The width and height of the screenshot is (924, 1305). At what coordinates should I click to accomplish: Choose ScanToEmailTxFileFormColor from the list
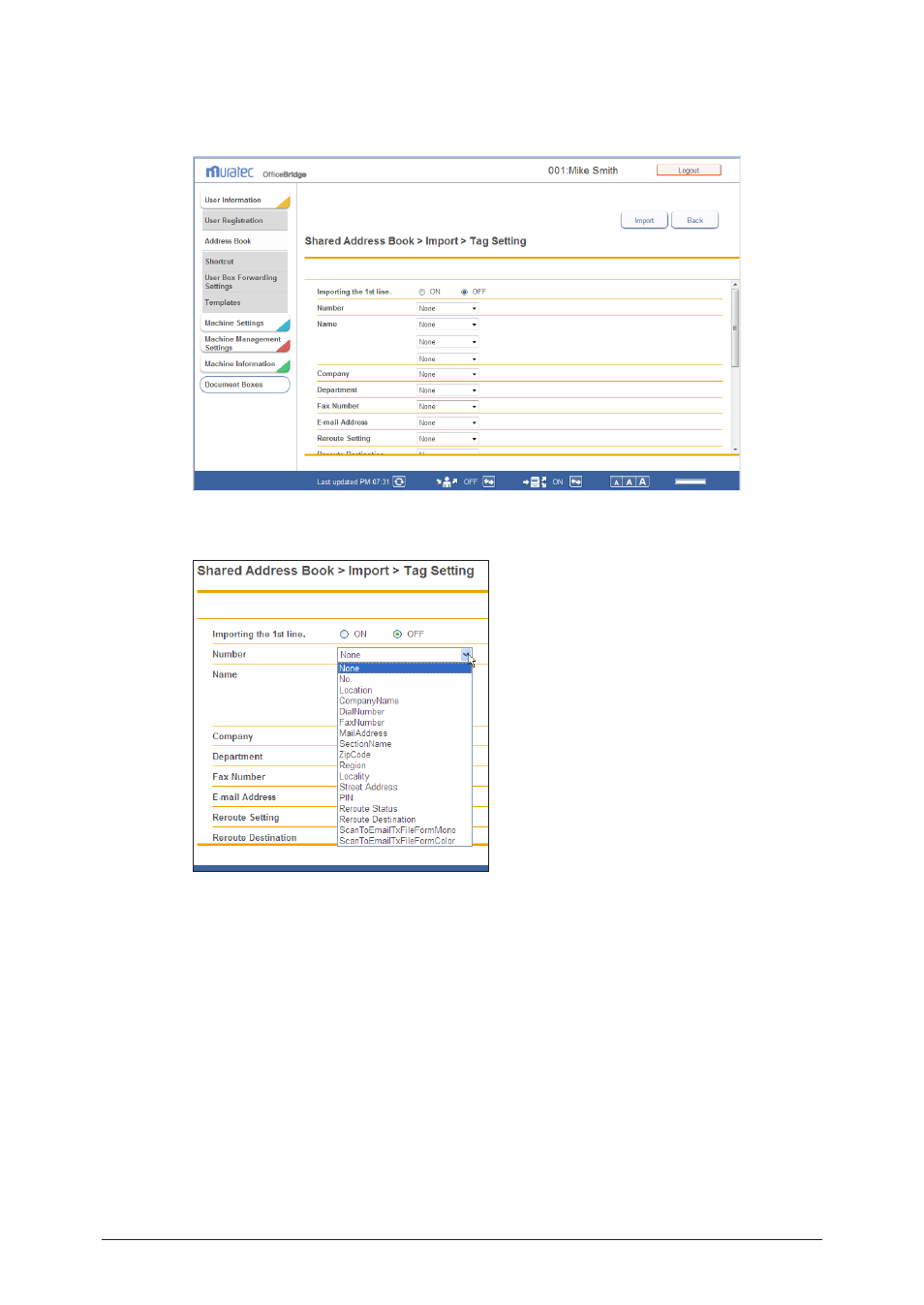404,841
